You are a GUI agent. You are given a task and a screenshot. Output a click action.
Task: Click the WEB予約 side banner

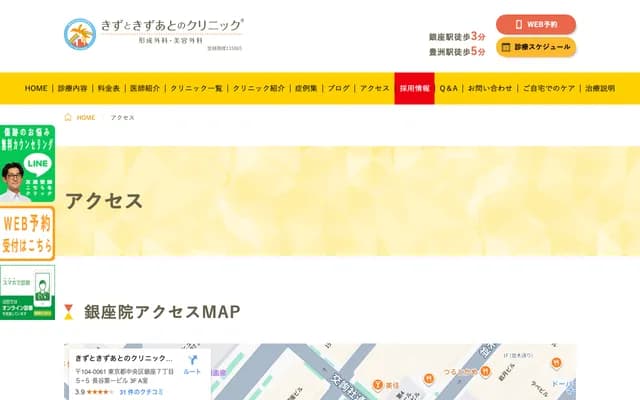point(27,232)
